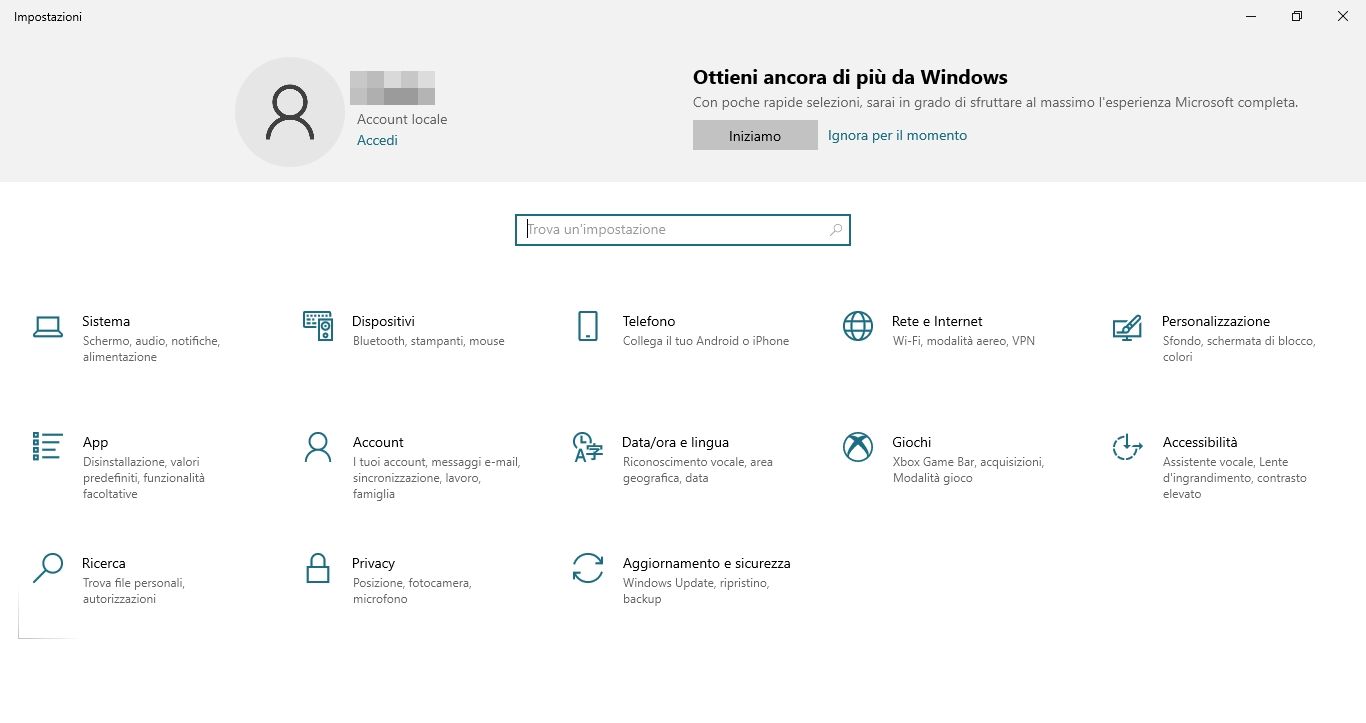Image resolution: width=1366 pixels, height=723 pixels.
Task: Open the Telefono settings title
Action: pos(649,321)
